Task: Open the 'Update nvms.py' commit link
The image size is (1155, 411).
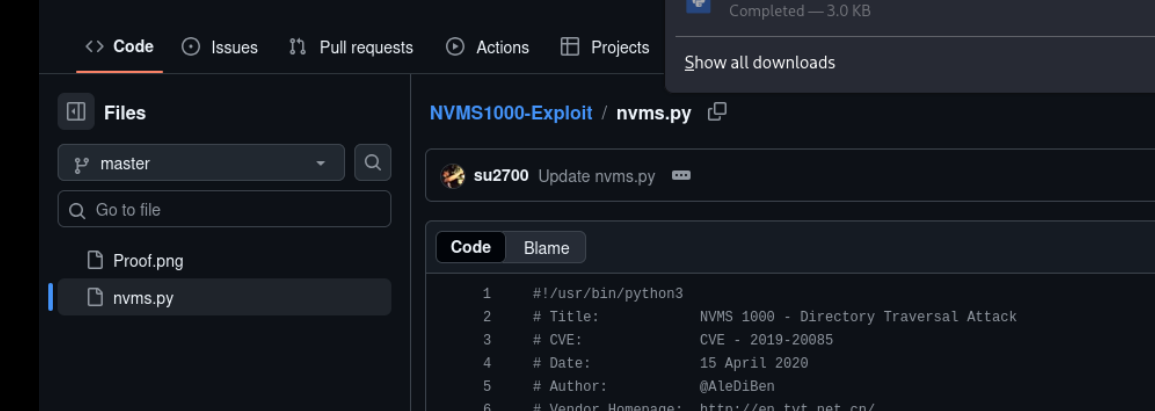Action: point(596,176)
